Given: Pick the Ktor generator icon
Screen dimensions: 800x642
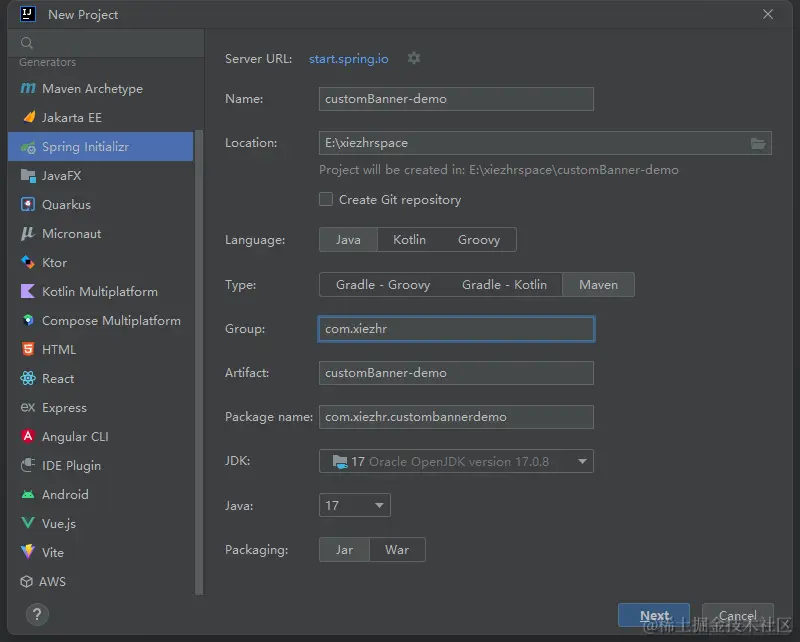Looking at the screenshot, I should click(x=28, y=262).
